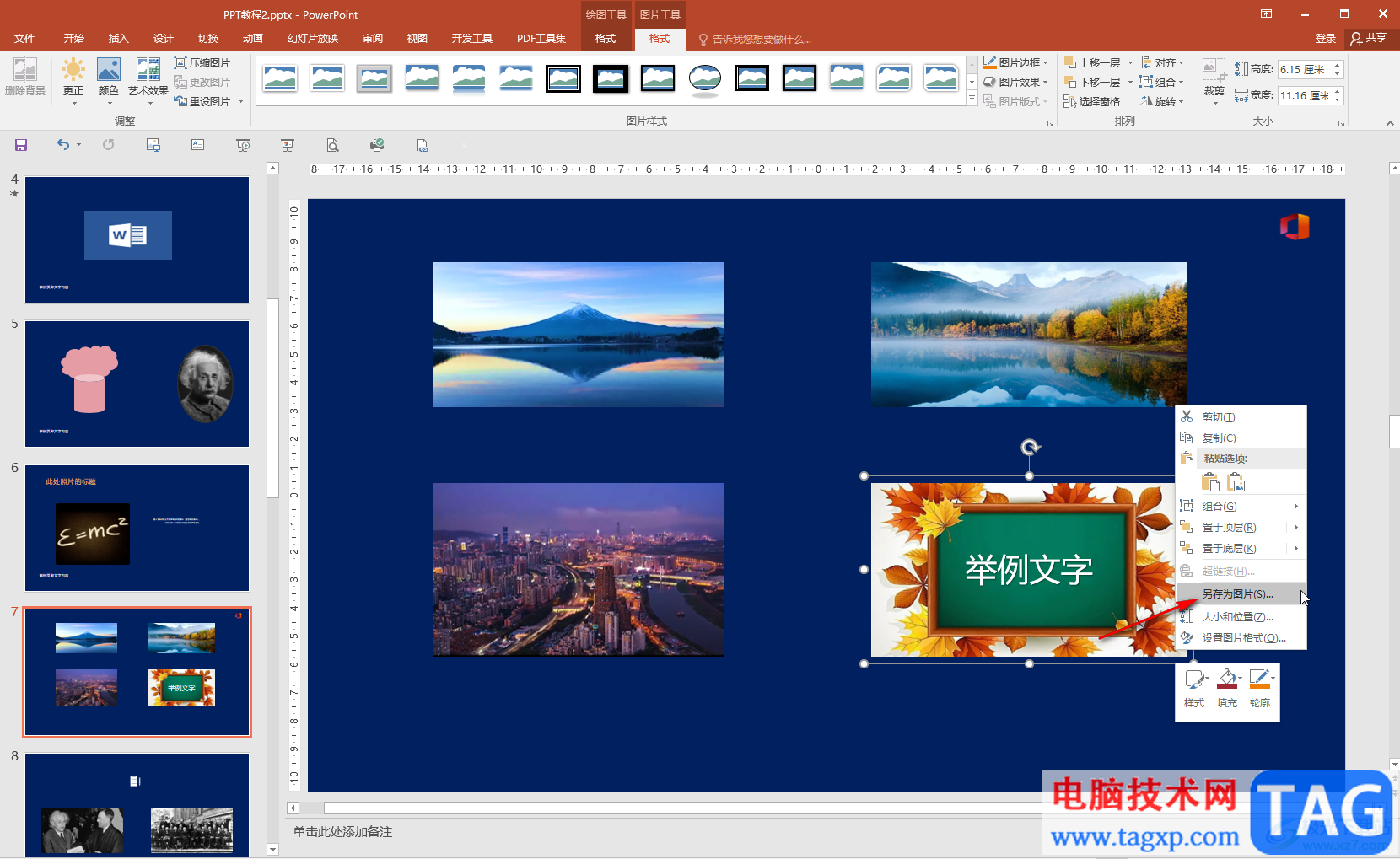Click the Cut (剪切) context menu item
Image resolution: width=1400 pixels, height=859 pixels.
coord(1218,417)
